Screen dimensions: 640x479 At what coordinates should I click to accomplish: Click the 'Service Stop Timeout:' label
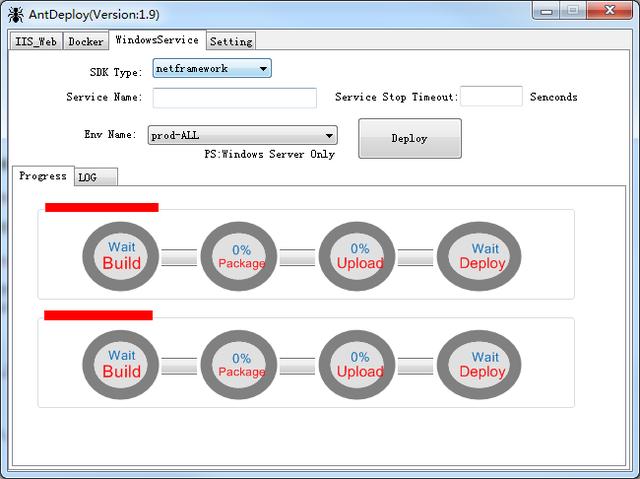click(x=396, y=97)
